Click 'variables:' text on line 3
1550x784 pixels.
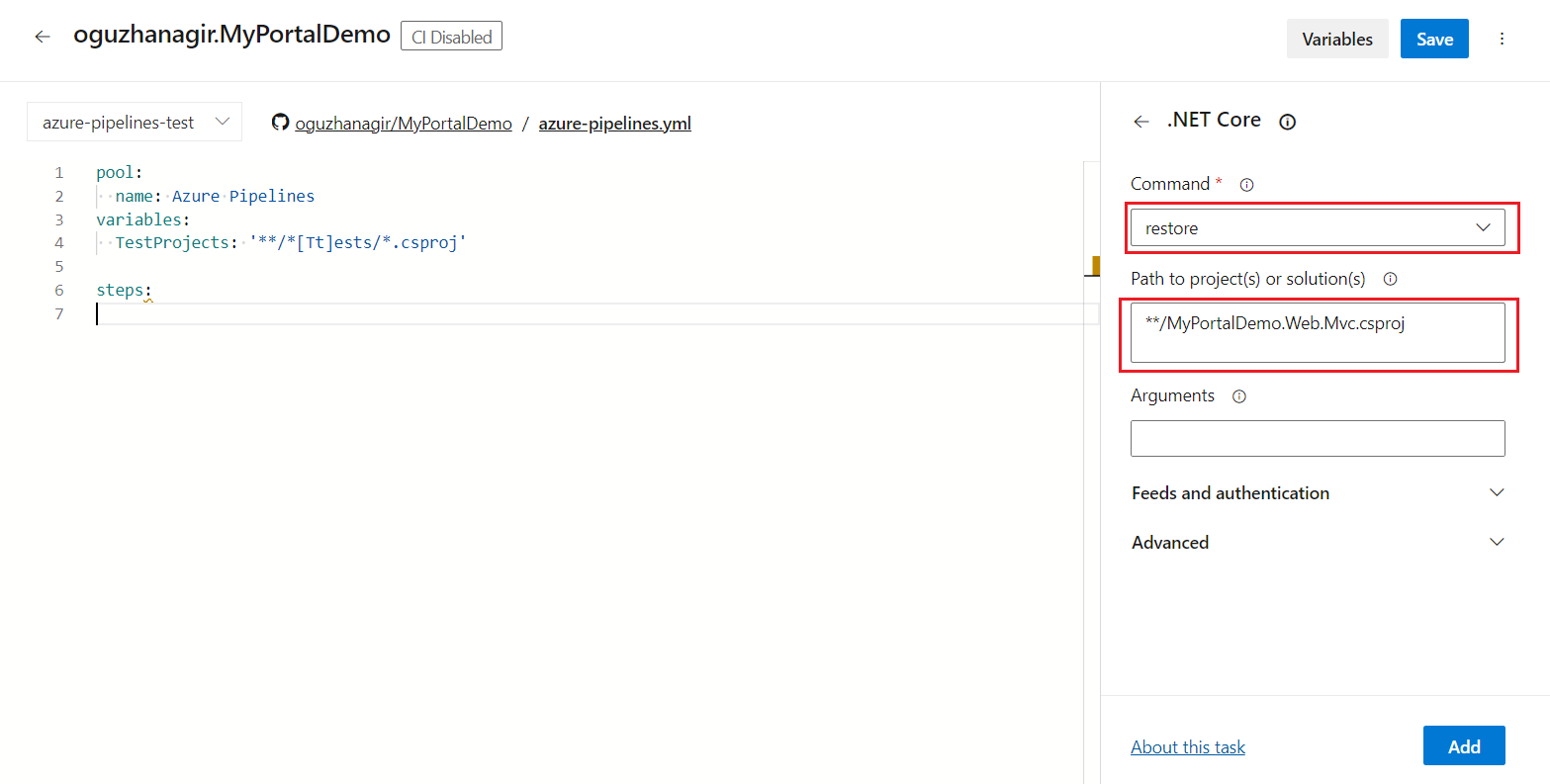tap(142, 219)
